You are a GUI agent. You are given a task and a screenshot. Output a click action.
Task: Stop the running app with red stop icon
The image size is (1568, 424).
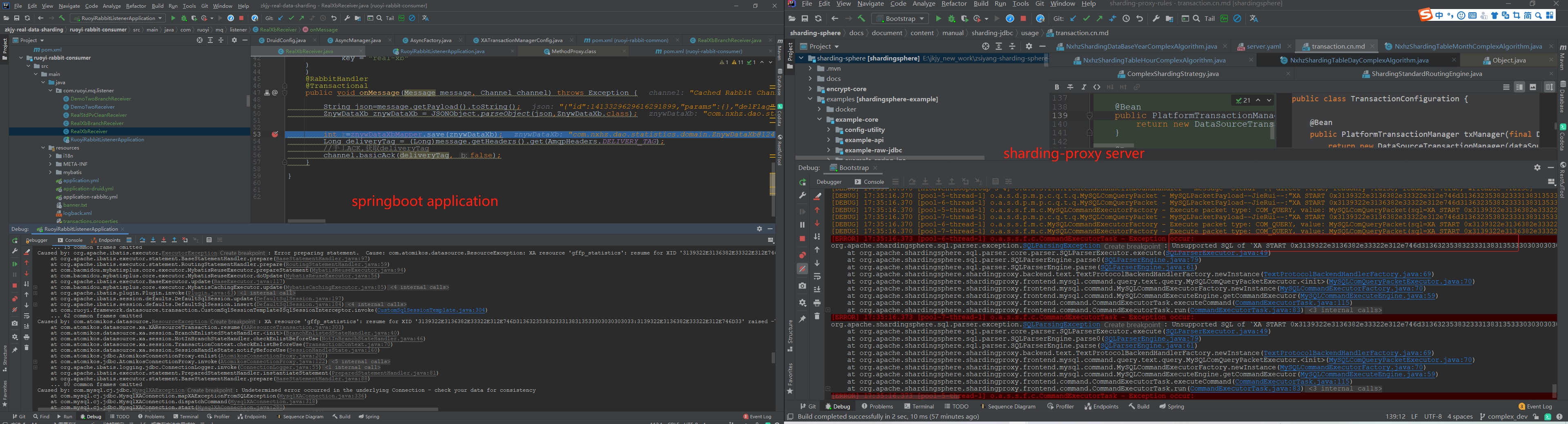[1024, 18]
